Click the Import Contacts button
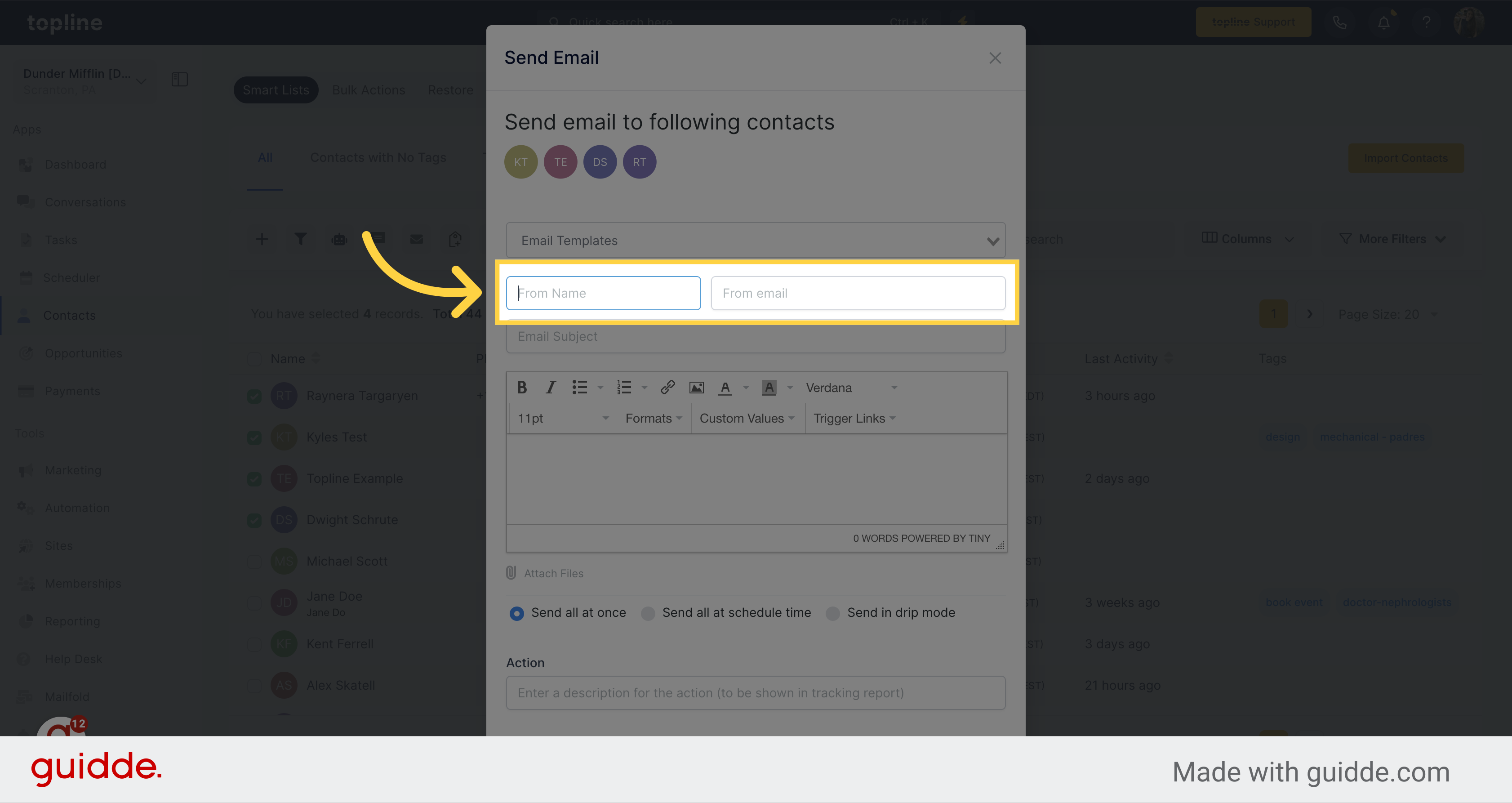Screen dimensions: 1512x803 [x=1406, y=158]
